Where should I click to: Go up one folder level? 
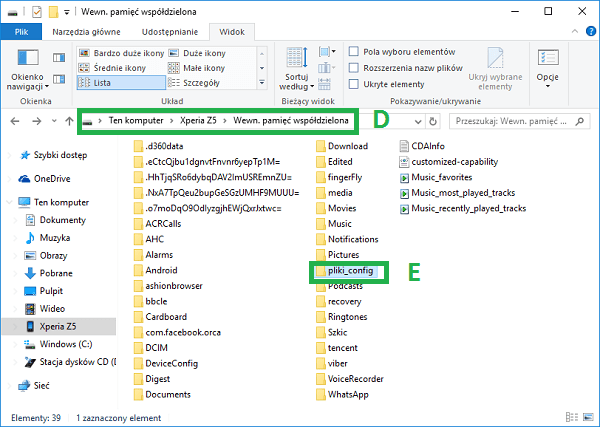[69, 121]
